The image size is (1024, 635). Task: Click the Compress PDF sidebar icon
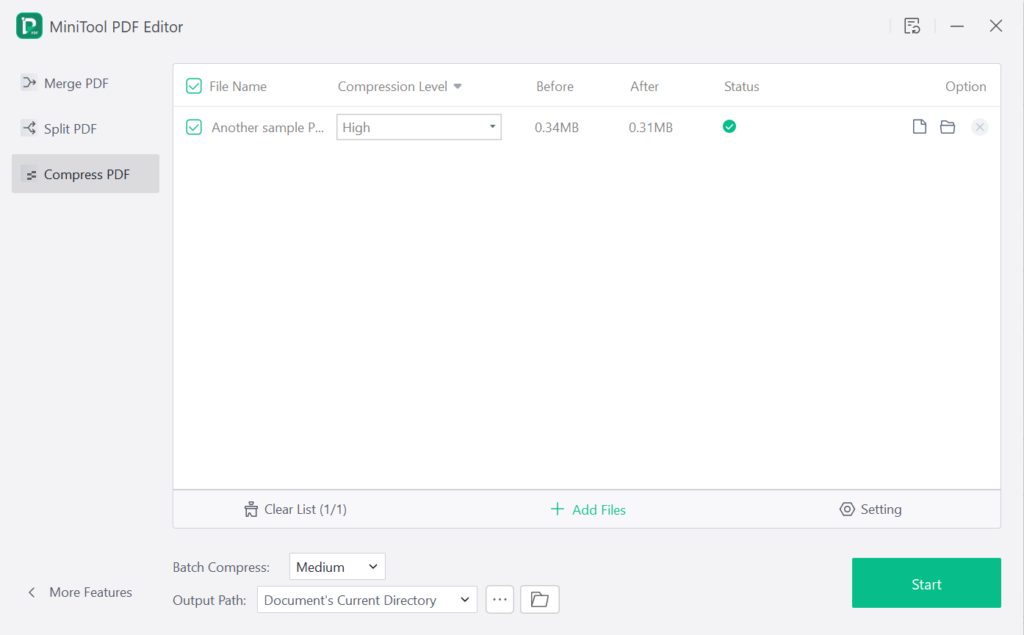click(x=30, y=175)
